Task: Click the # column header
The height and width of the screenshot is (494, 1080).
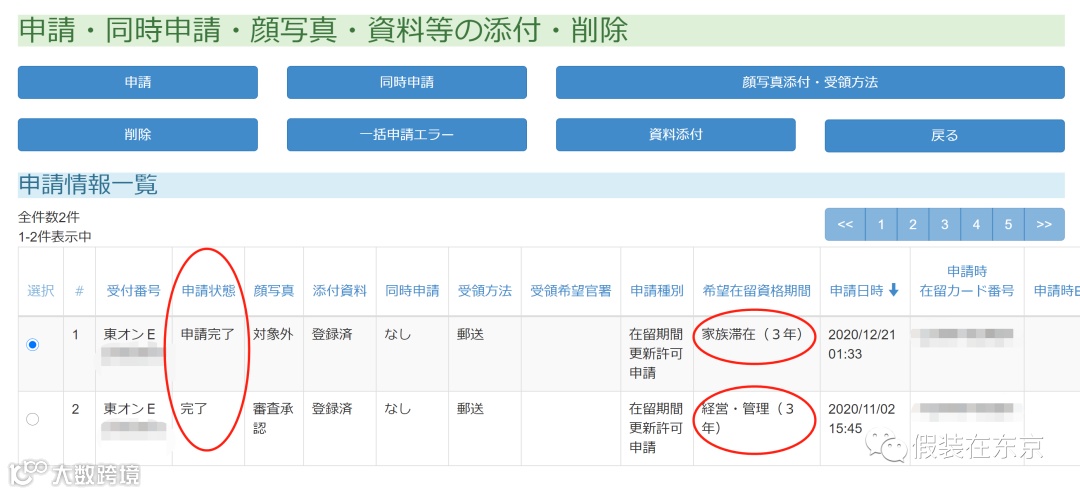Action: [79, 291]
